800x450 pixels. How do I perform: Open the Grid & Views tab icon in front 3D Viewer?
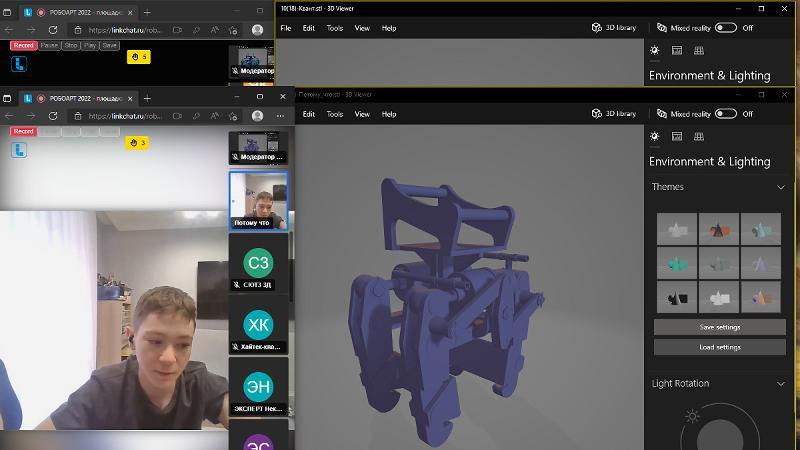[699, 136]
